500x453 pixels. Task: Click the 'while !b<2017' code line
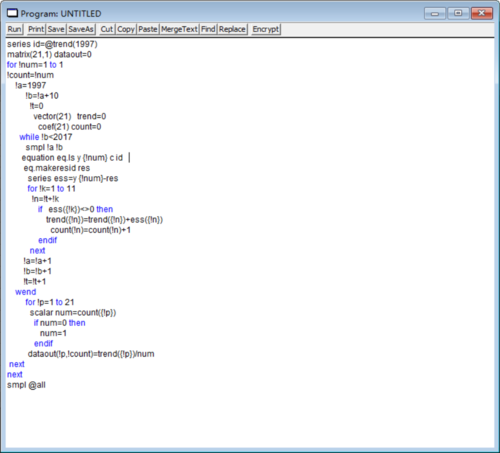point(46,137)
